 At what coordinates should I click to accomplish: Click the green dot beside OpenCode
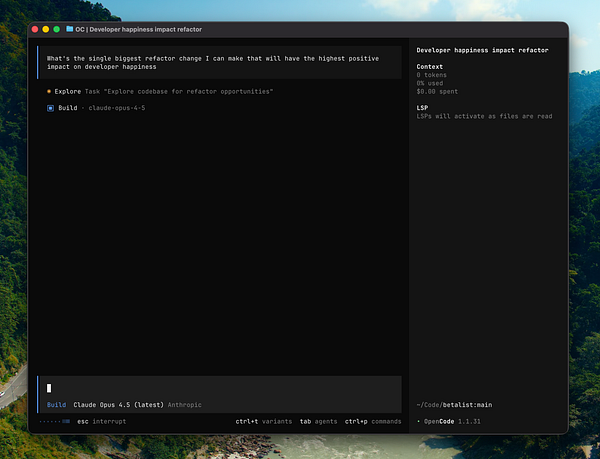pos(419,422)
